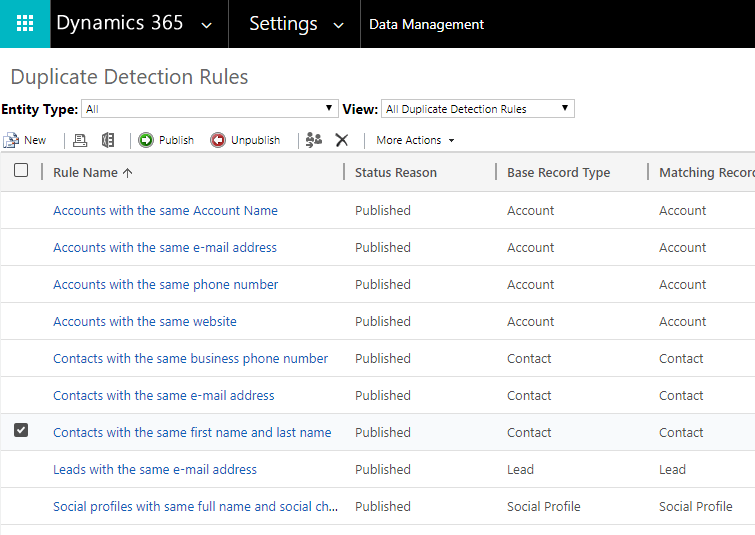Click the green Publish icon
Viewport: 755px width, 535px height.
[x=146, y=140]
